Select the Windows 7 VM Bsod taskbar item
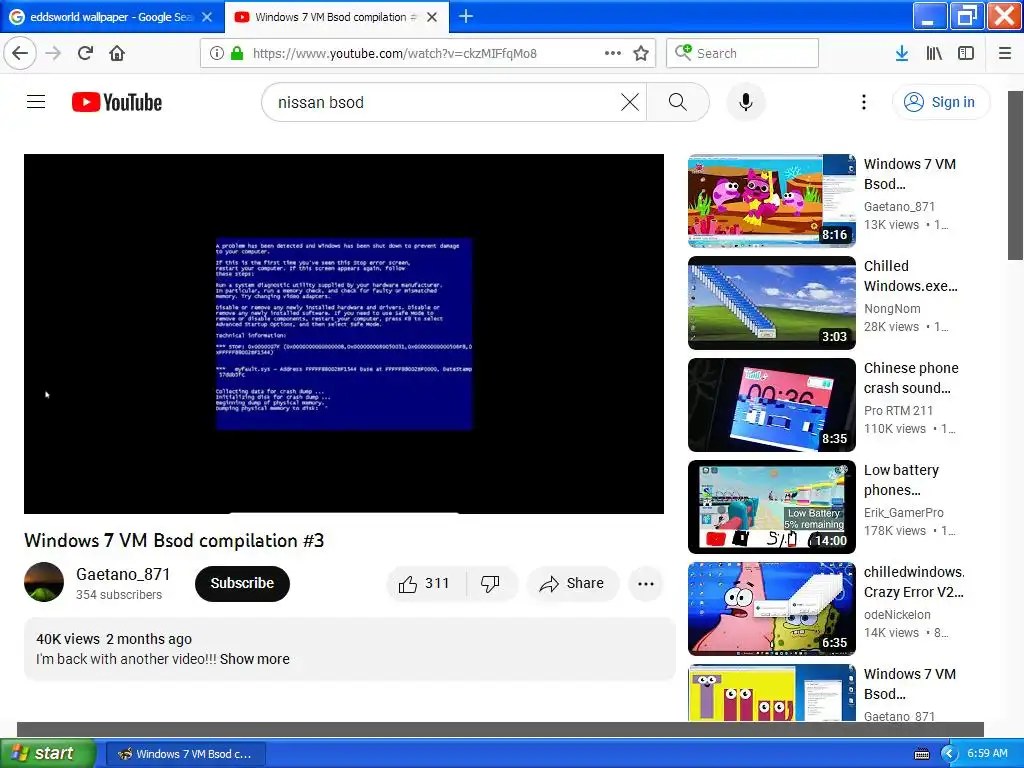1024x768 pixels. click(185, 754)
